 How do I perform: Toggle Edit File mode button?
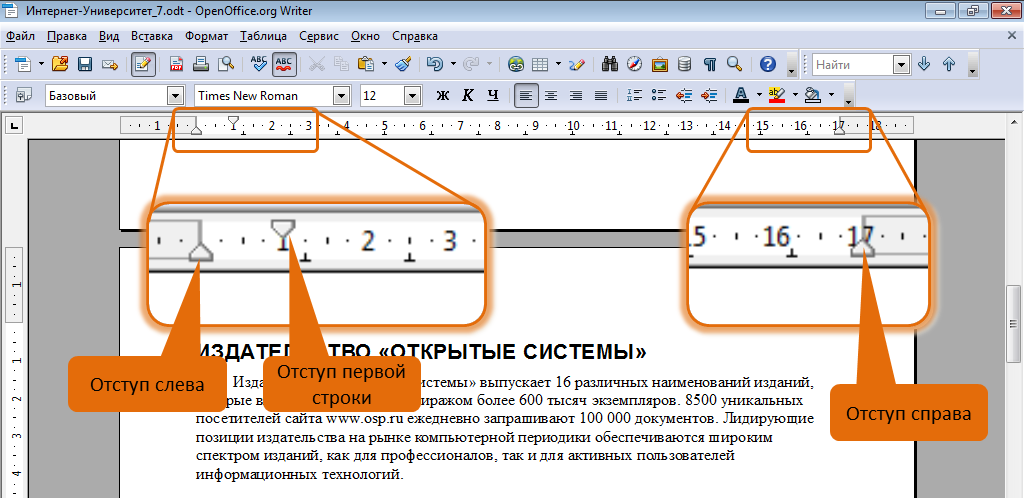click(x=143, y=64)
